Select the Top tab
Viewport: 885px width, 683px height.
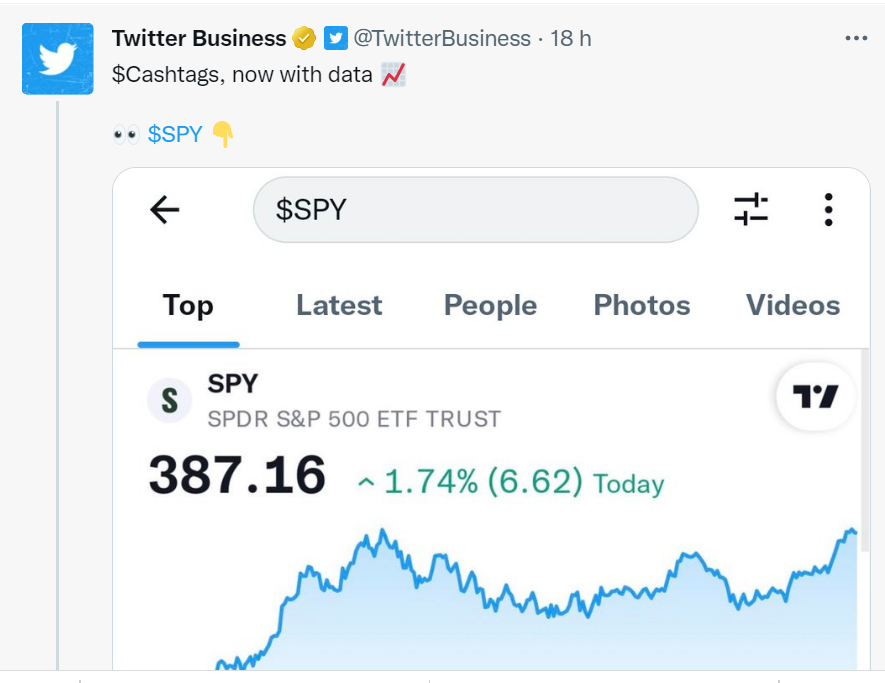tap(188, 305)
